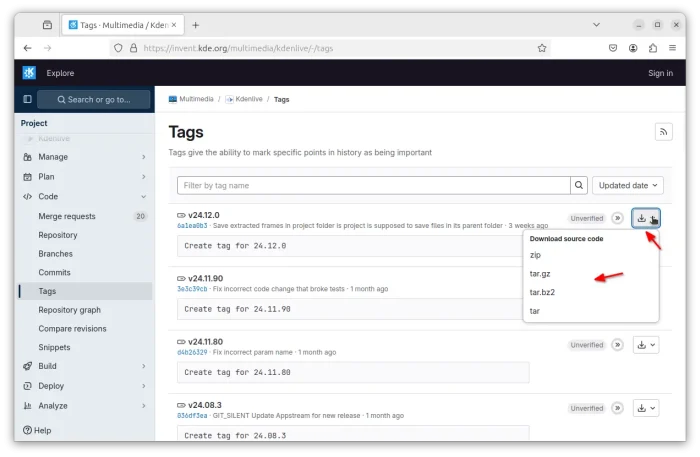700x457 pixels.
Task: Click the padlock site info icon
Action: coord(133,48)
